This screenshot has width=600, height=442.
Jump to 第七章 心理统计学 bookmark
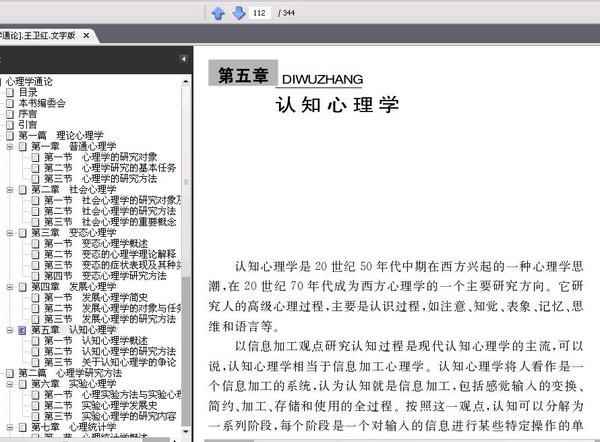[73, 427]
